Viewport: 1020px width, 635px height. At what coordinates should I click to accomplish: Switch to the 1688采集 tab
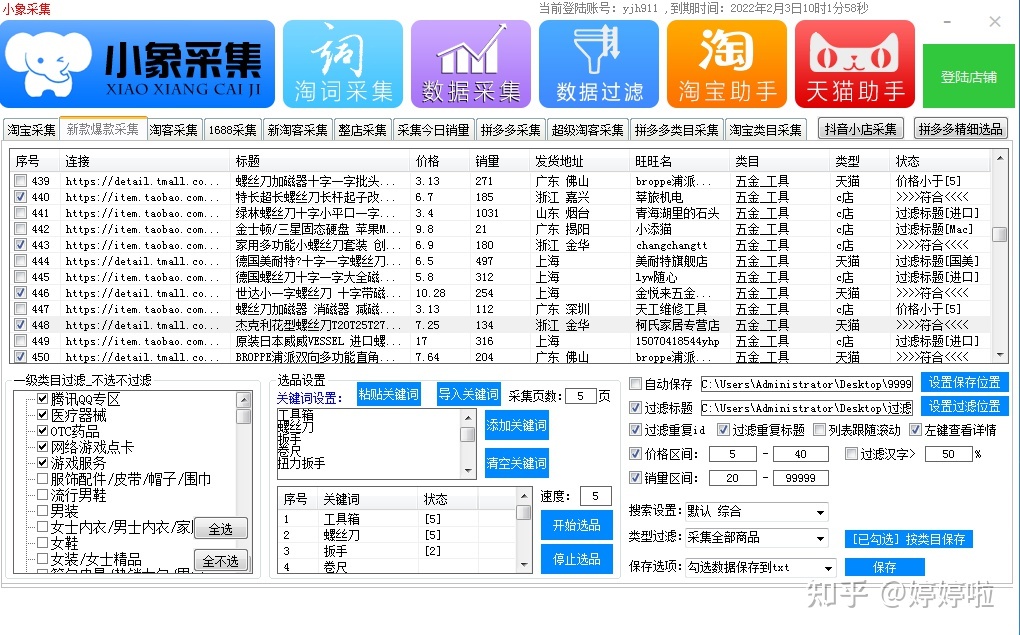[232, 129]
